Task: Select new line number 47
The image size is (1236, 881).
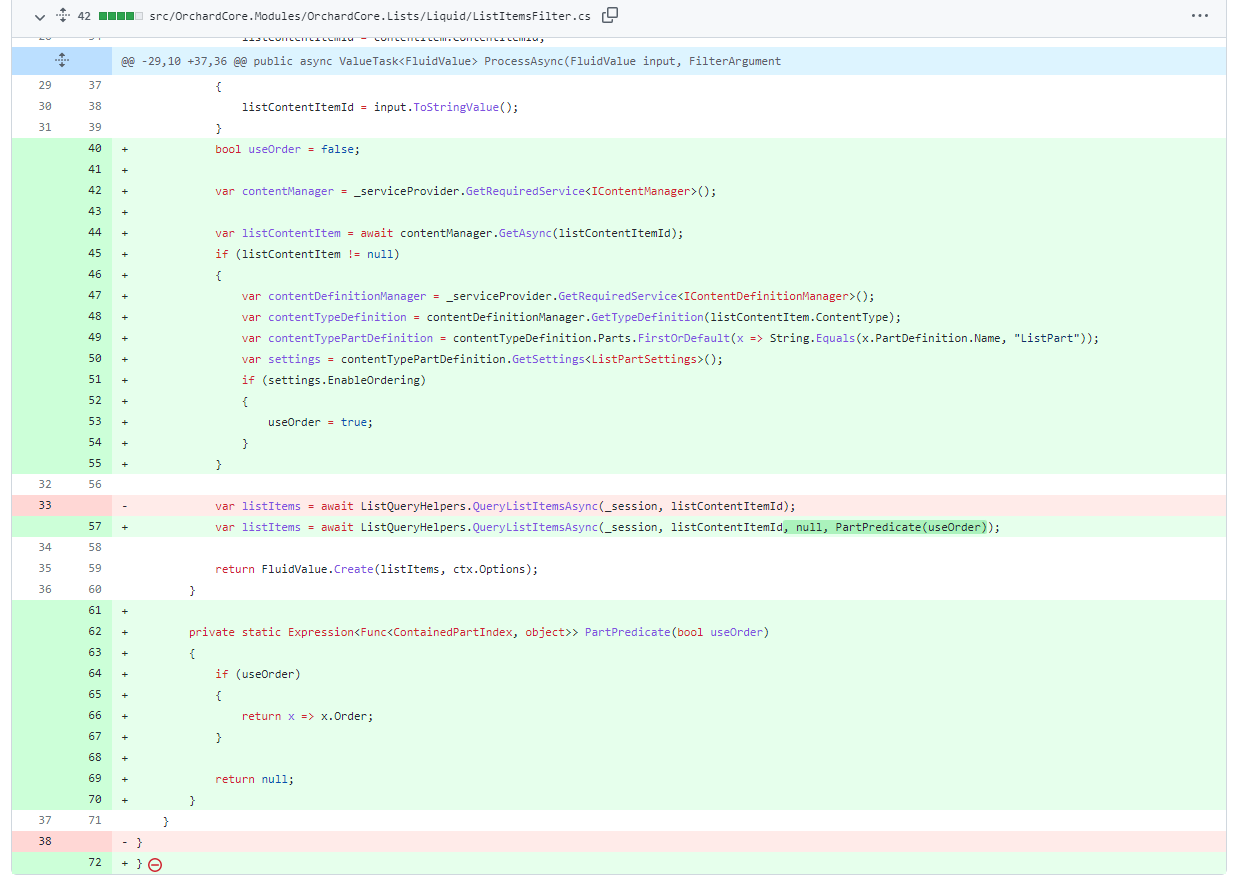Action: [x=95, y=296]
